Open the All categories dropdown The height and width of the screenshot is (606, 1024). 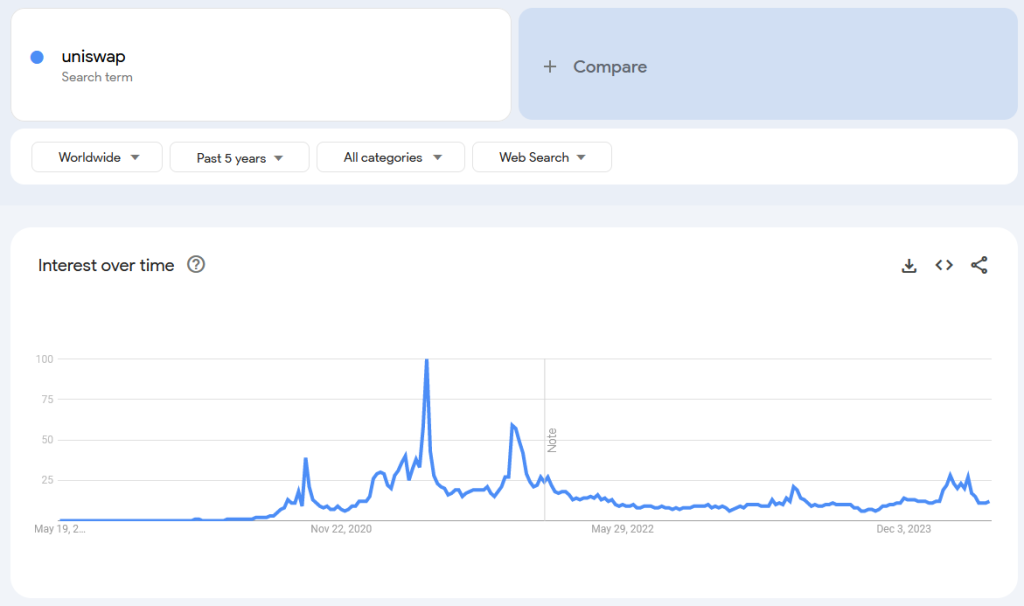(x=390, y=157)
